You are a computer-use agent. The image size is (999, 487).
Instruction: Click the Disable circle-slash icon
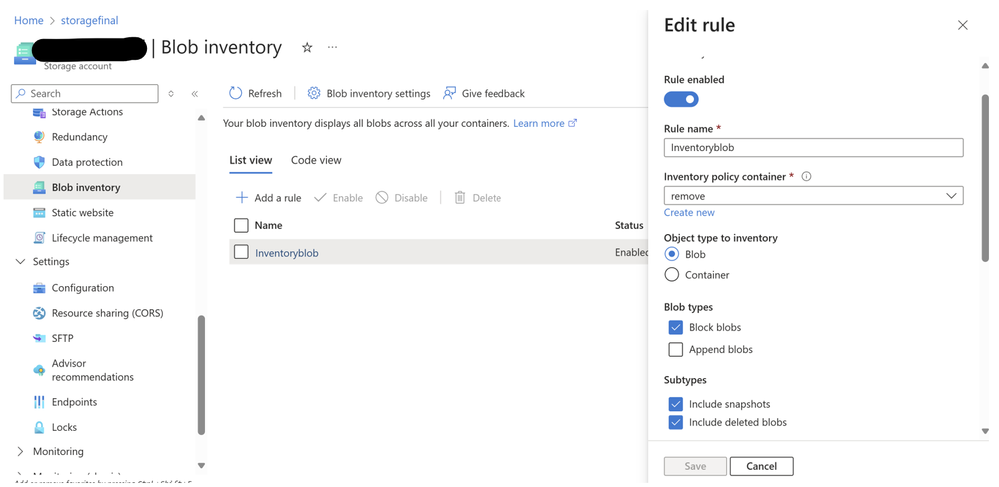382,198
